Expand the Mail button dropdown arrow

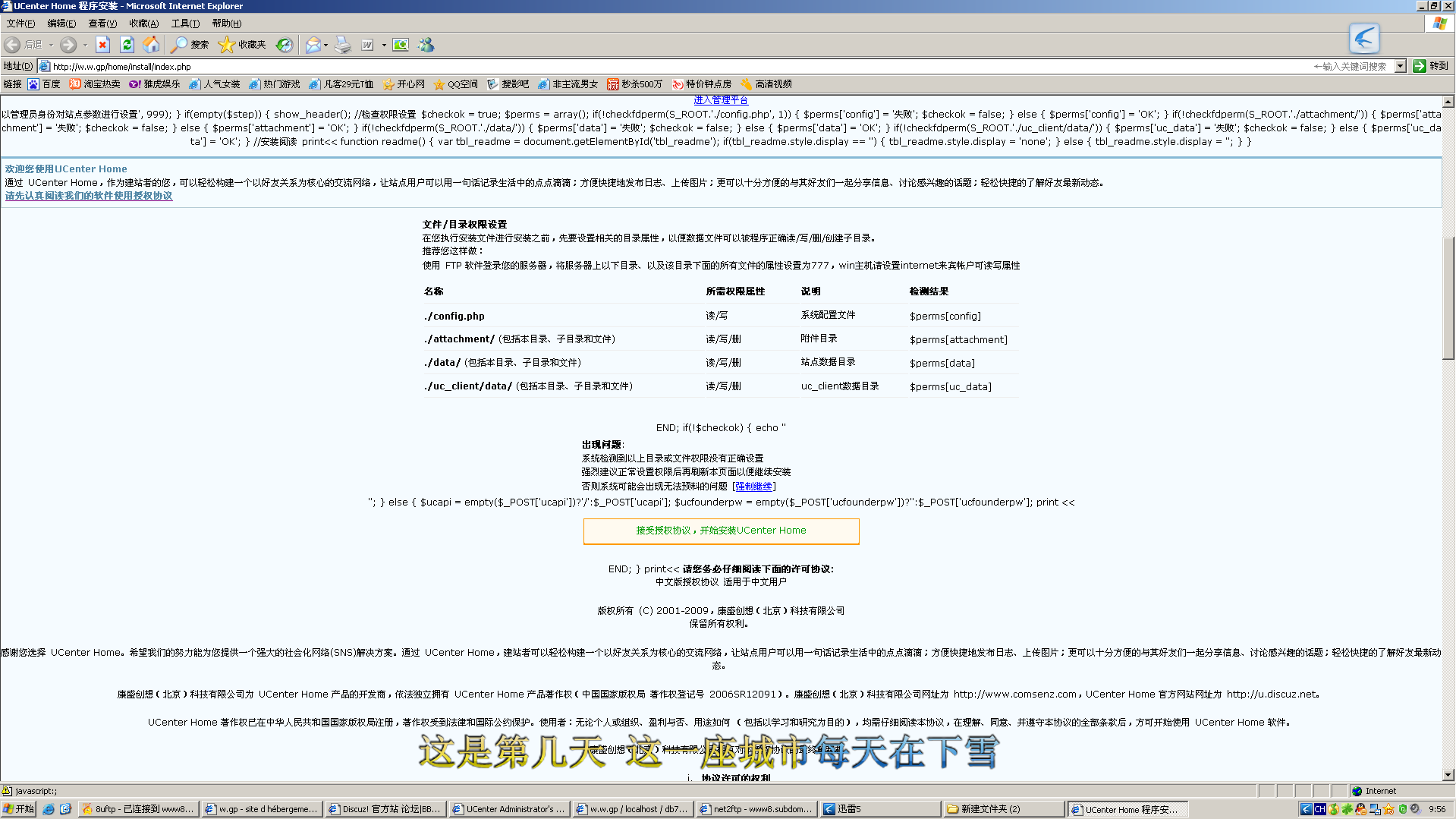pyautogui.click(x=326, y=45)
